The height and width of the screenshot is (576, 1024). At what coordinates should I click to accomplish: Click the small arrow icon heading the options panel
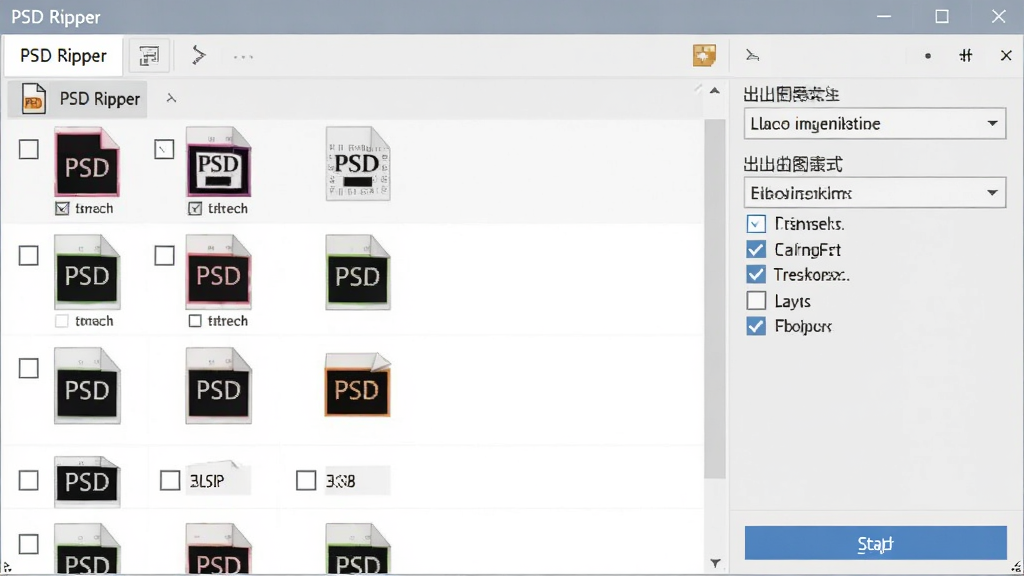752,56
